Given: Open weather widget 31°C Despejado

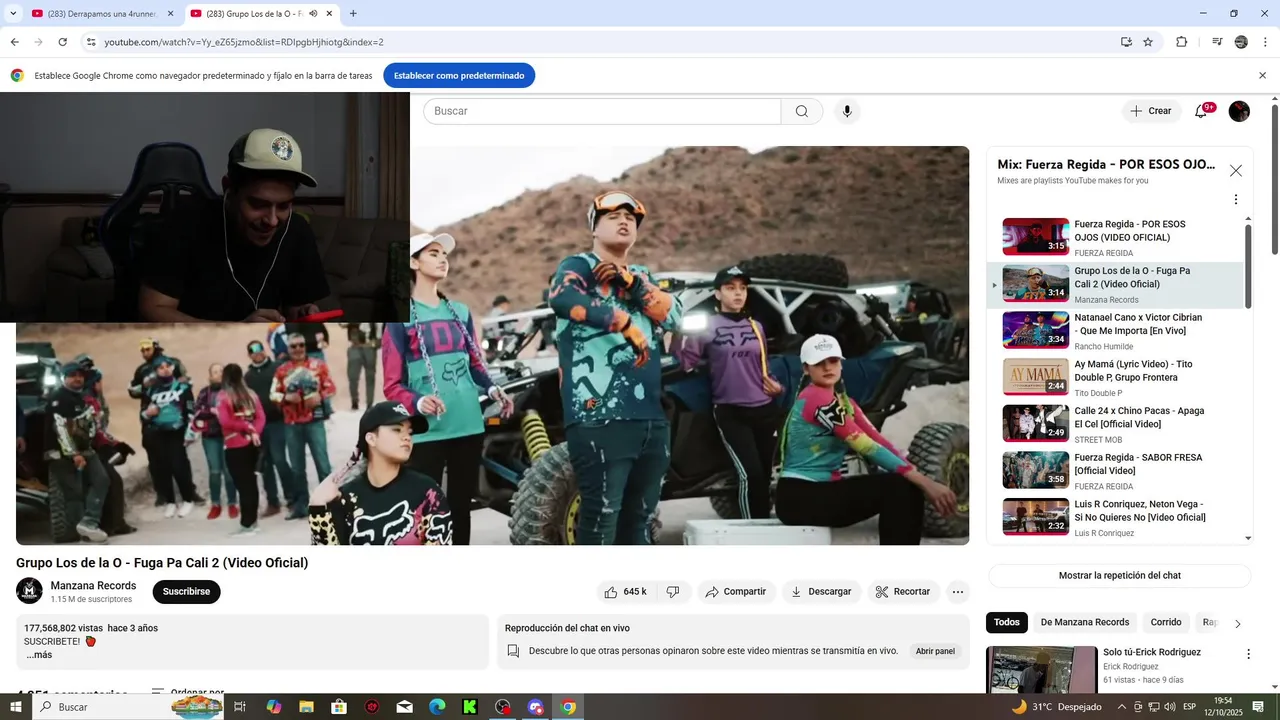Looking at the screenshot, I should (1055, 707).
